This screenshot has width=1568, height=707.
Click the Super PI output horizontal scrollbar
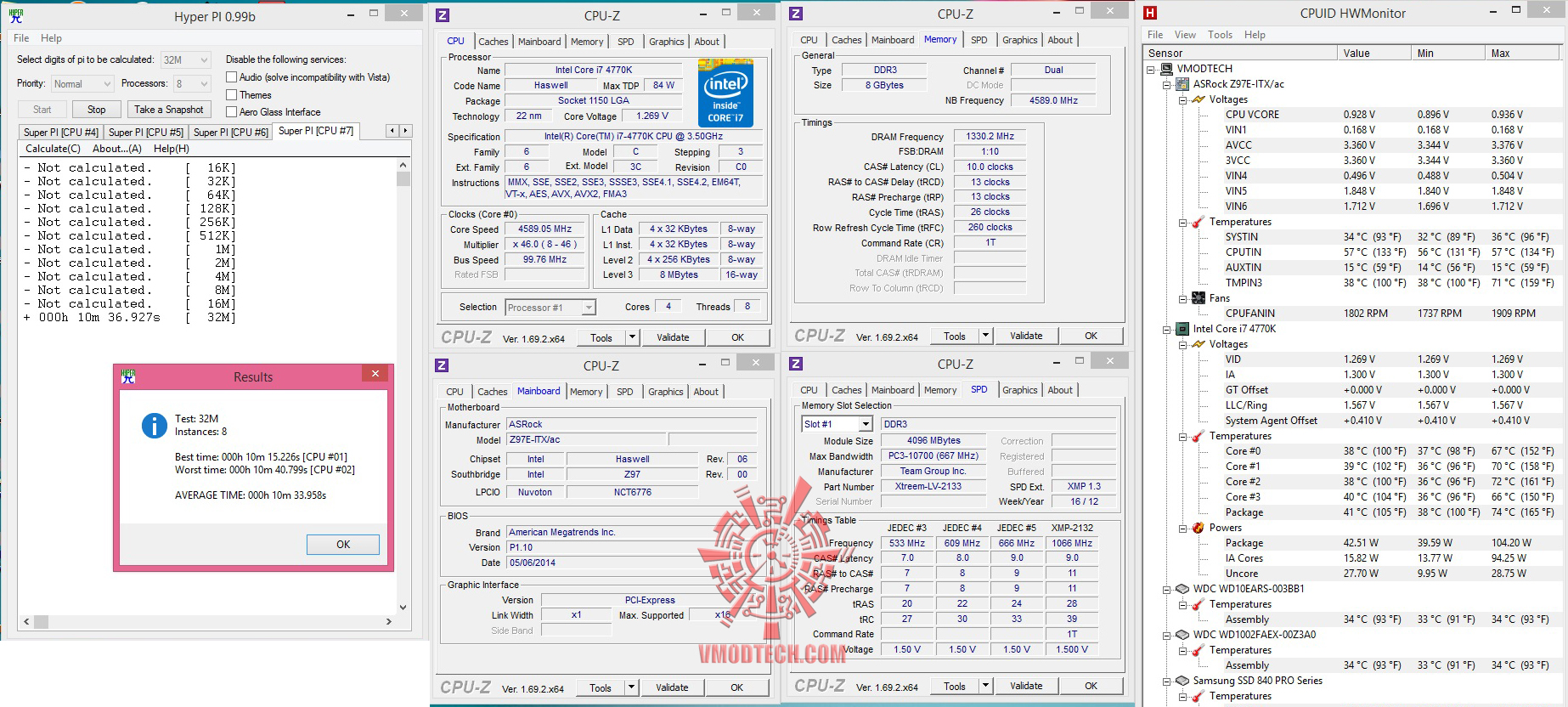tap(208, 621)
